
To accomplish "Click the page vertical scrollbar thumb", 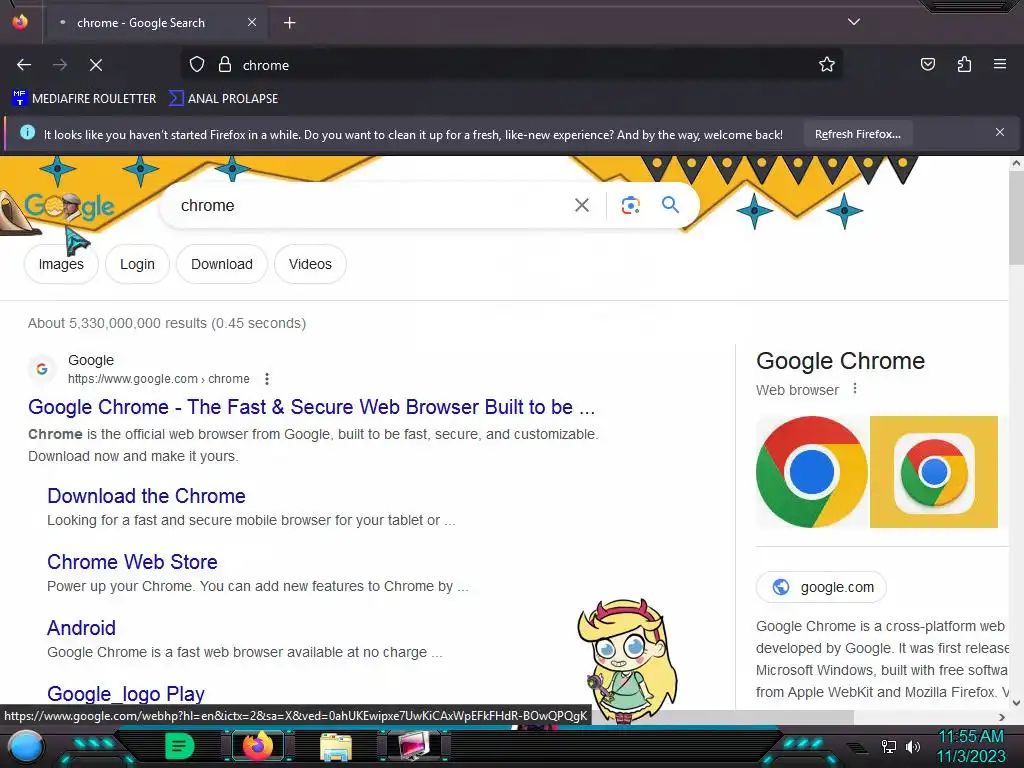I will pos(1016,219).
